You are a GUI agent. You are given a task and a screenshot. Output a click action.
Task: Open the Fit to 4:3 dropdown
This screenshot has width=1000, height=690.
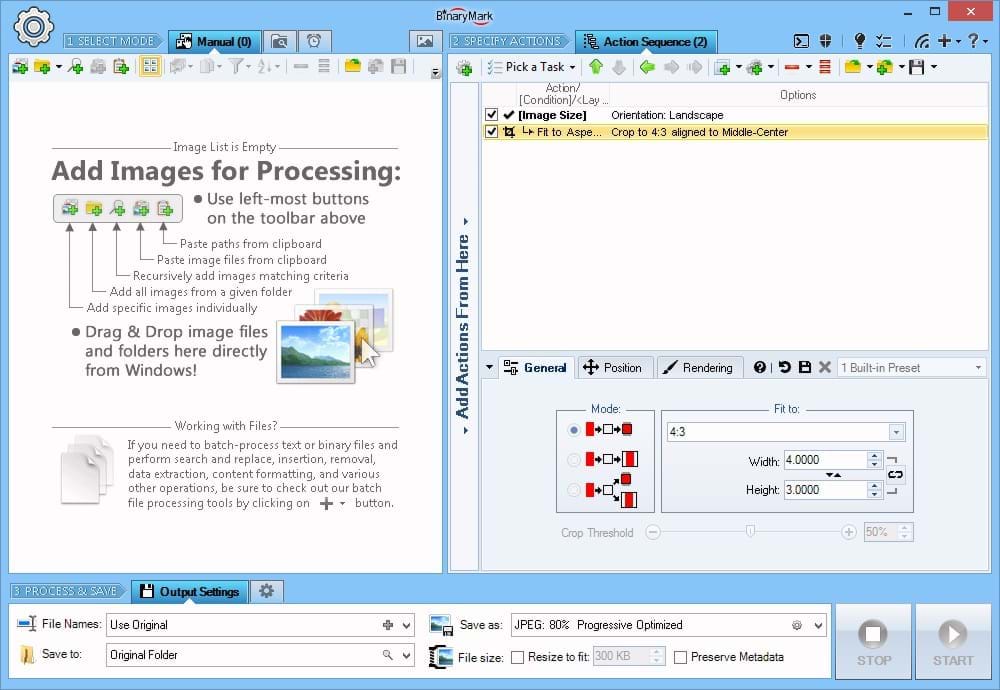coord(896,432)
